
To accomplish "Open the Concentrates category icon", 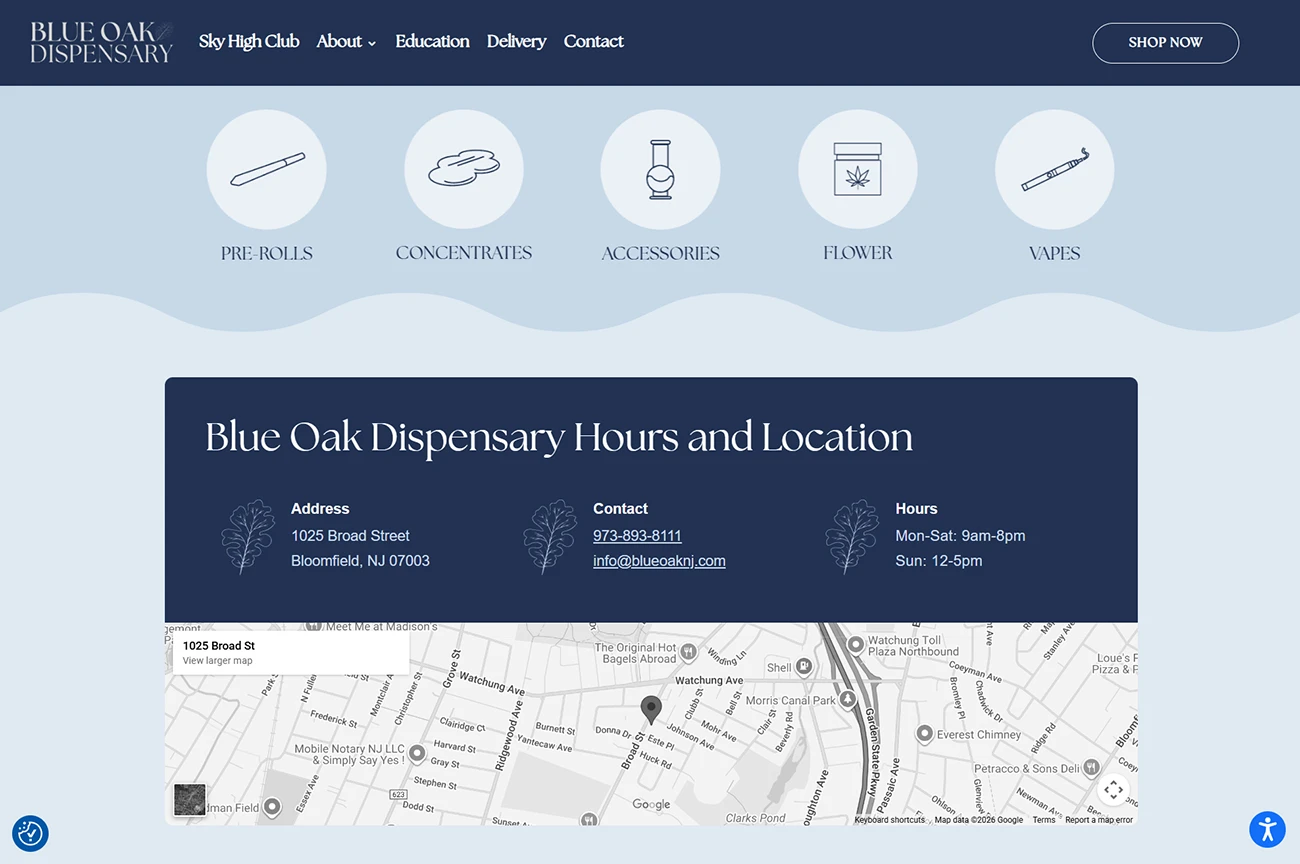I will click(x=463, y=169).
